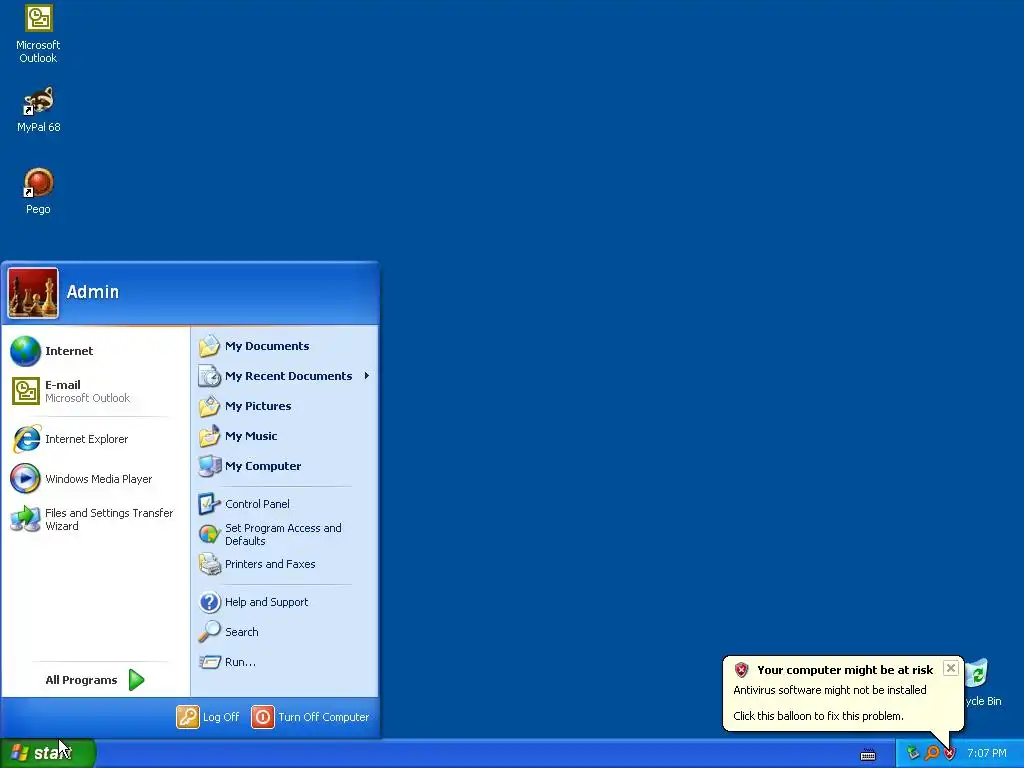The image size is (1024, 768).
Task: Open Control Panel
Action: tap(285, 504)
